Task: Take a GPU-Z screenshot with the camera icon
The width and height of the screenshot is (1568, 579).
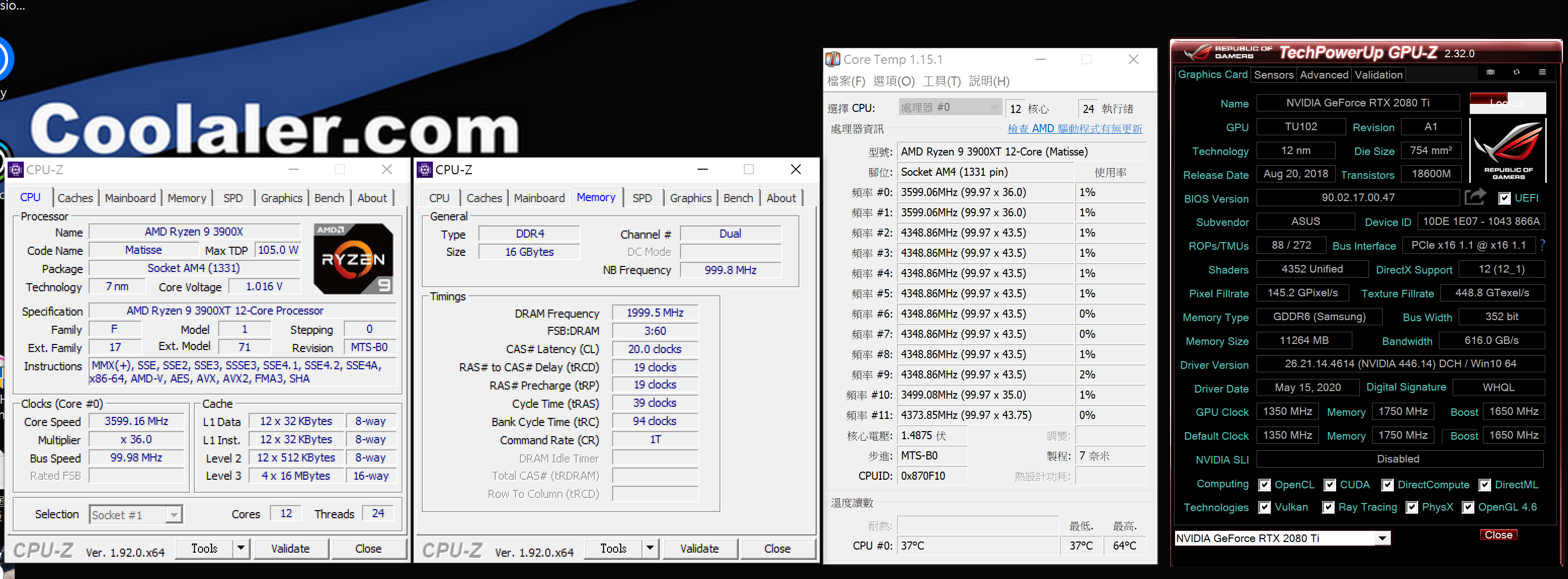Action: tap(1490, 72)
